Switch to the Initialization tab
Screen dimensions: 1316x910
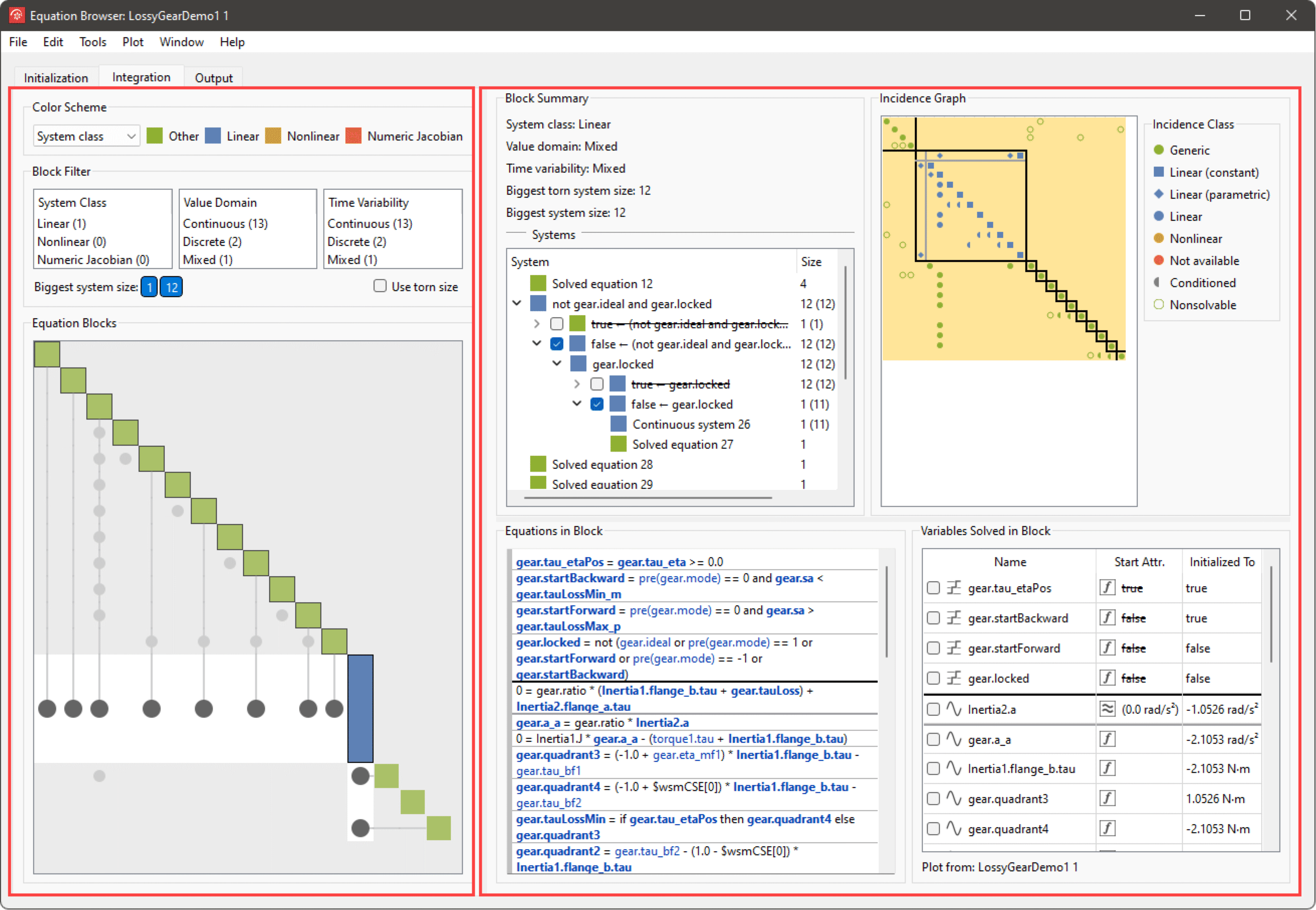point(55,77)
